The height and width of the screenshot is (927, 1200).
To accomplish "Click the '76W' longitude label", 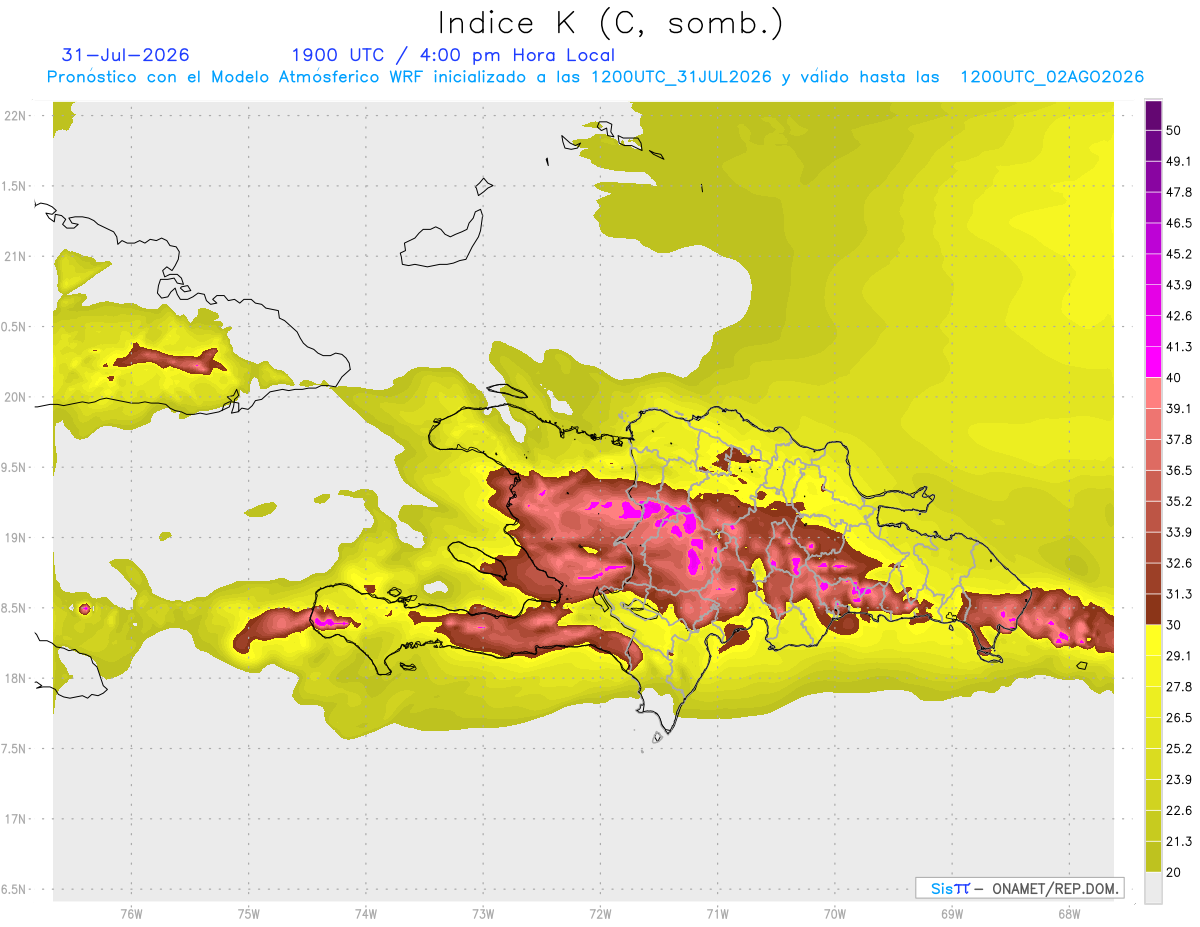I will pyautogui.click(x=131, y=914).
